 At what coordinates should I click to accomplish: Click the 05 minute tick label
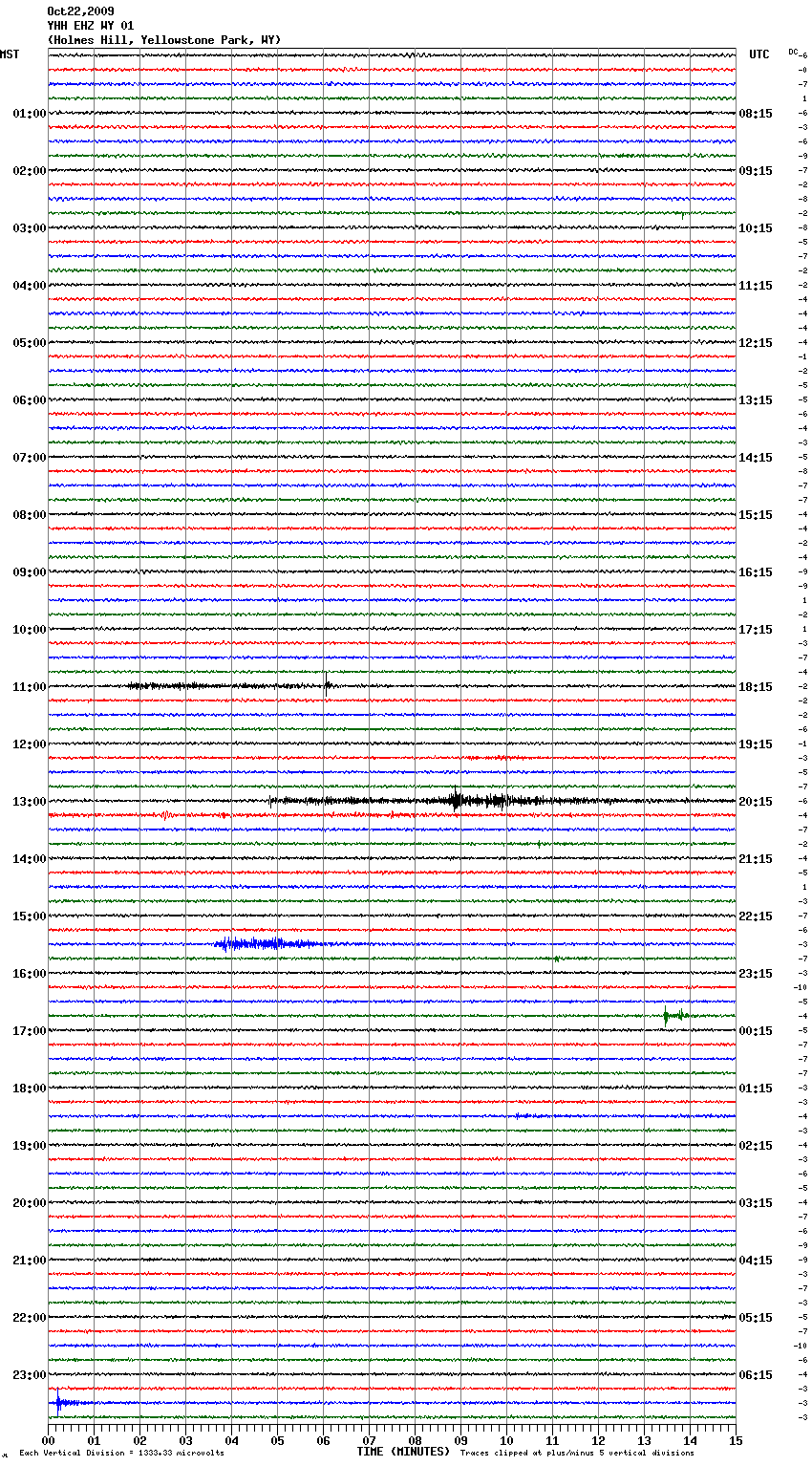pos(277,1440)
